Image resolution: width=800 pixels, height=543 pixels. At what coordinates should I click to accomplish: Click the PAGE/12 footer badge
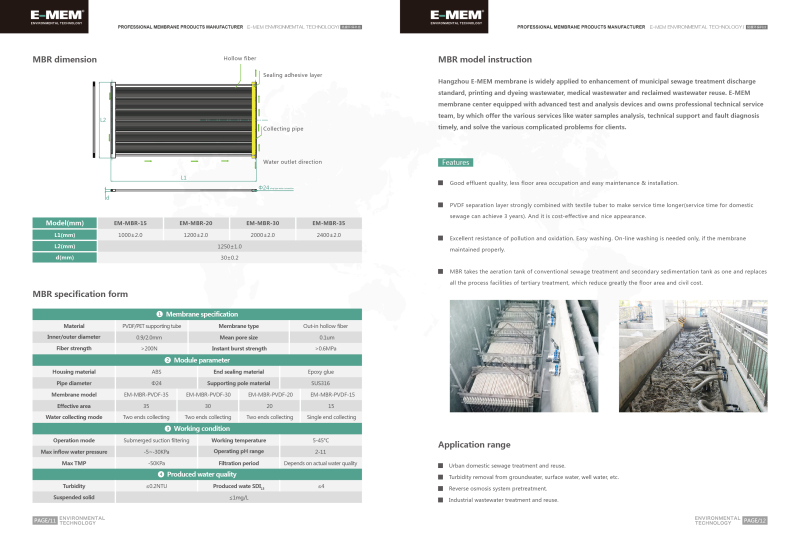coord(755,520)
